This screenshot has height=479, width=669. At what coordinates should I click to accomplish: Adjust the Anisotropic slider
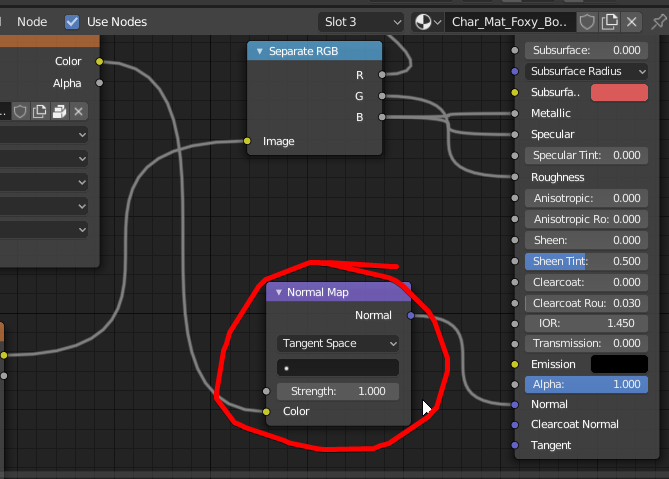pyautogui.click(x=586, y=198)
